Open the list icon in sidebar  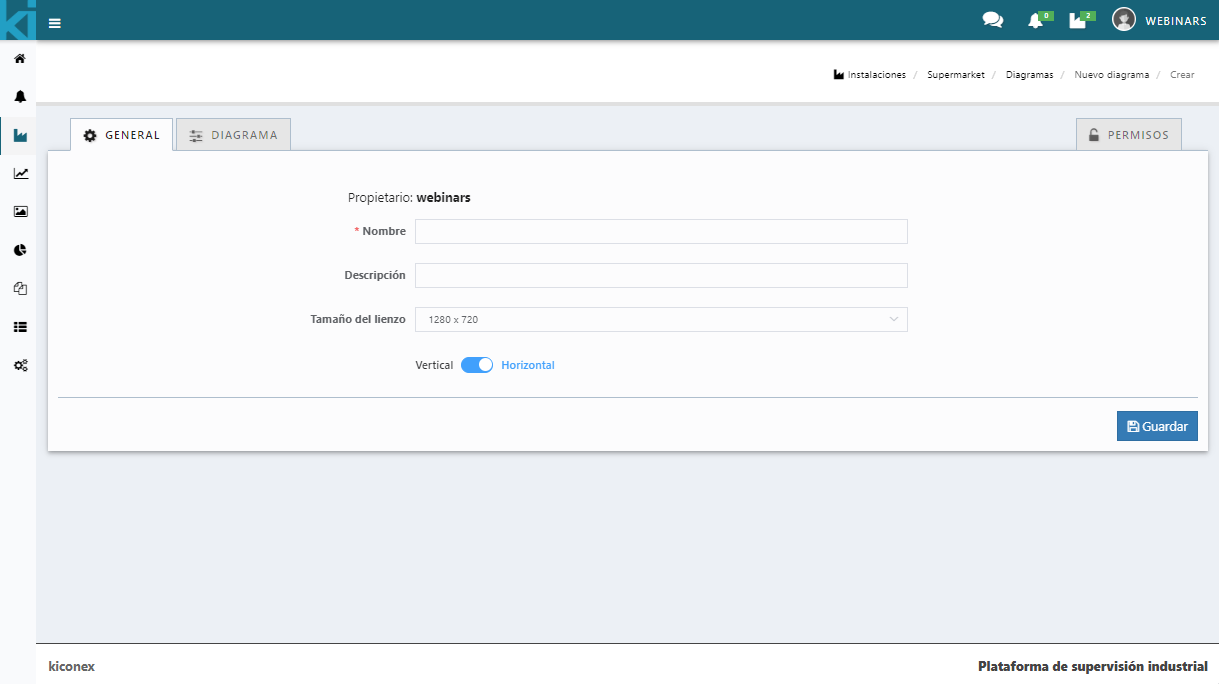(20, 327)
